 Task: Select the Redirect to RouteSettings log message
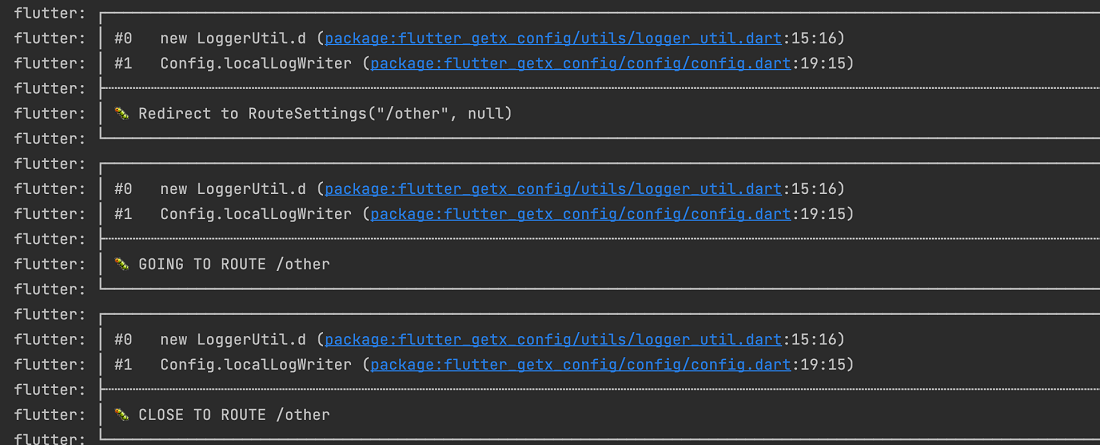click(x=325, y=114)
